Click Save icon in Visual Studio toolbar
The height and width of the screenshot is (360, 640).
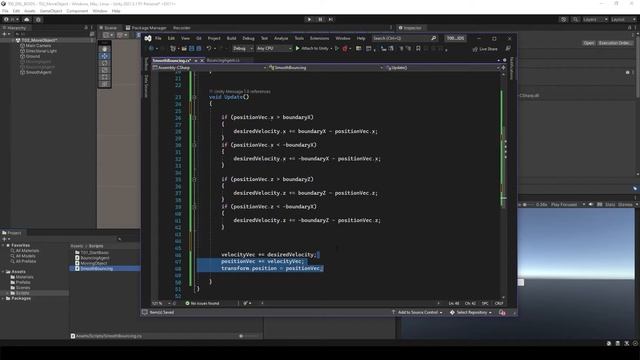[x=191, y=49]
